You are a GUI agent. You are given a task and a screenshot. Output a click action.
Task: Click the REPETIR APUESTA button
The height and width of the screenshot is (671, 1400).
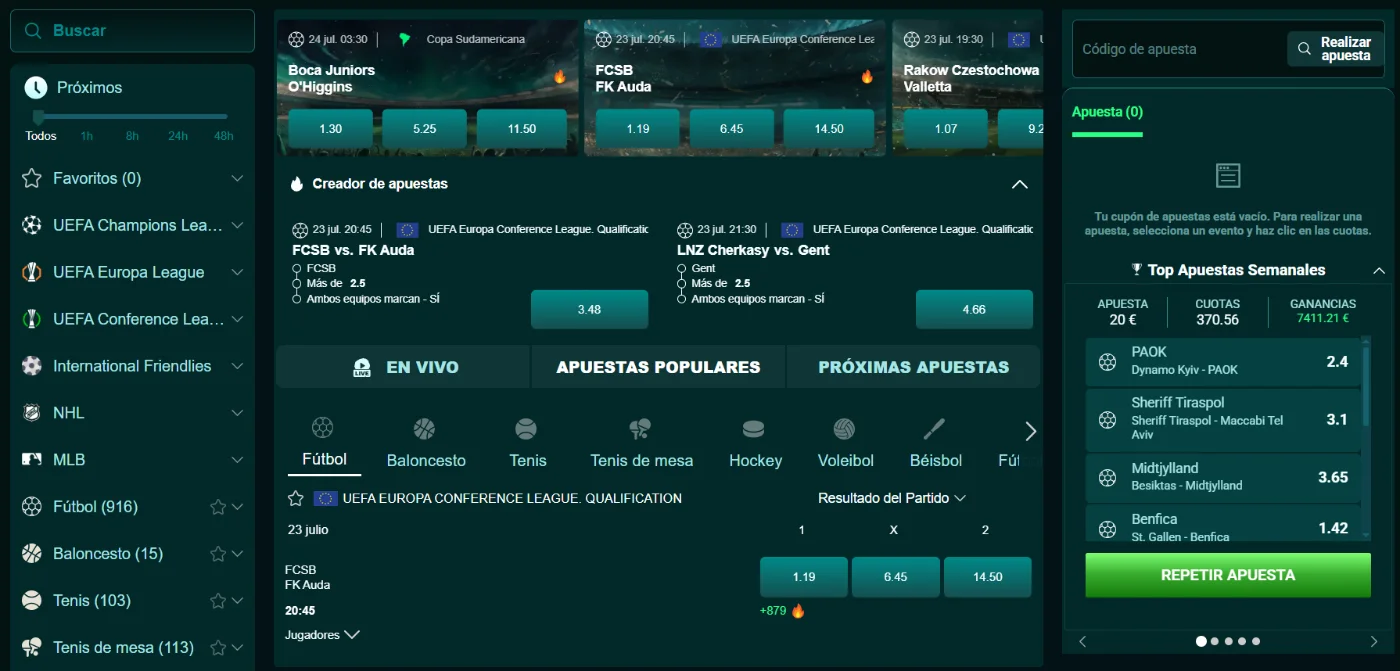[x=1228, y=575]
